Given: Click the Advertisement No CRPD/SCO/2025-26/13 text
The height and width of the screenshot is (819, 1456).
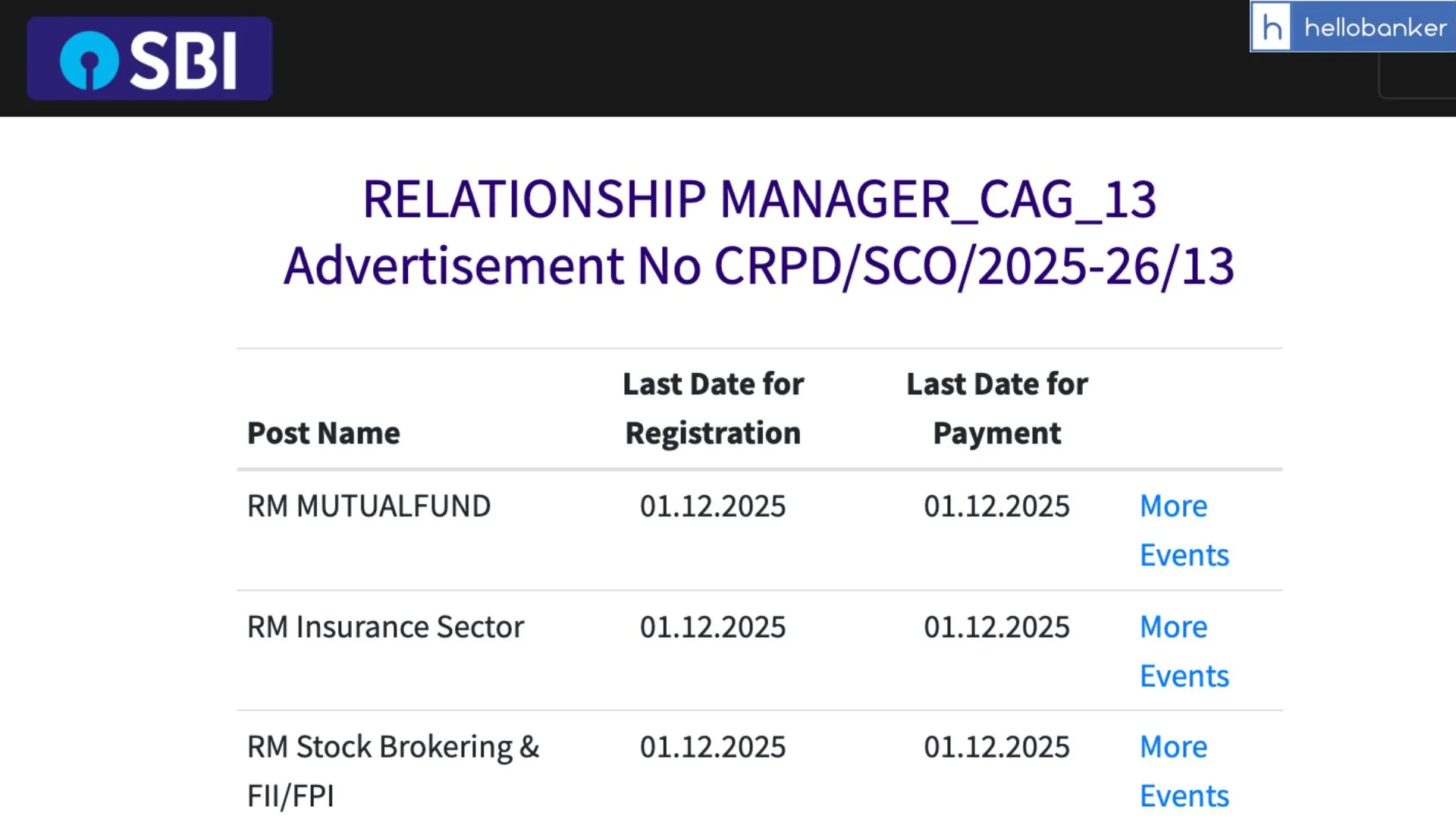Looking at the screenshot, I should (x=759, y=265).
